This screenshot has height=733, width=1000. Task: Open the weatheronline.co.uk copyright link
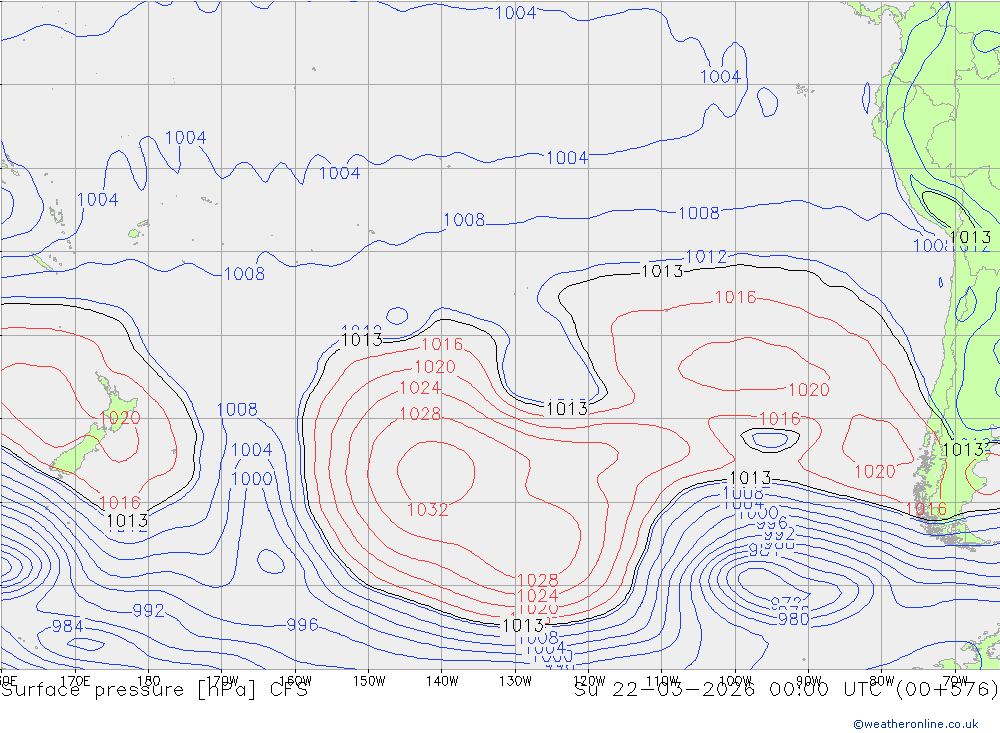tap(915, 724)
